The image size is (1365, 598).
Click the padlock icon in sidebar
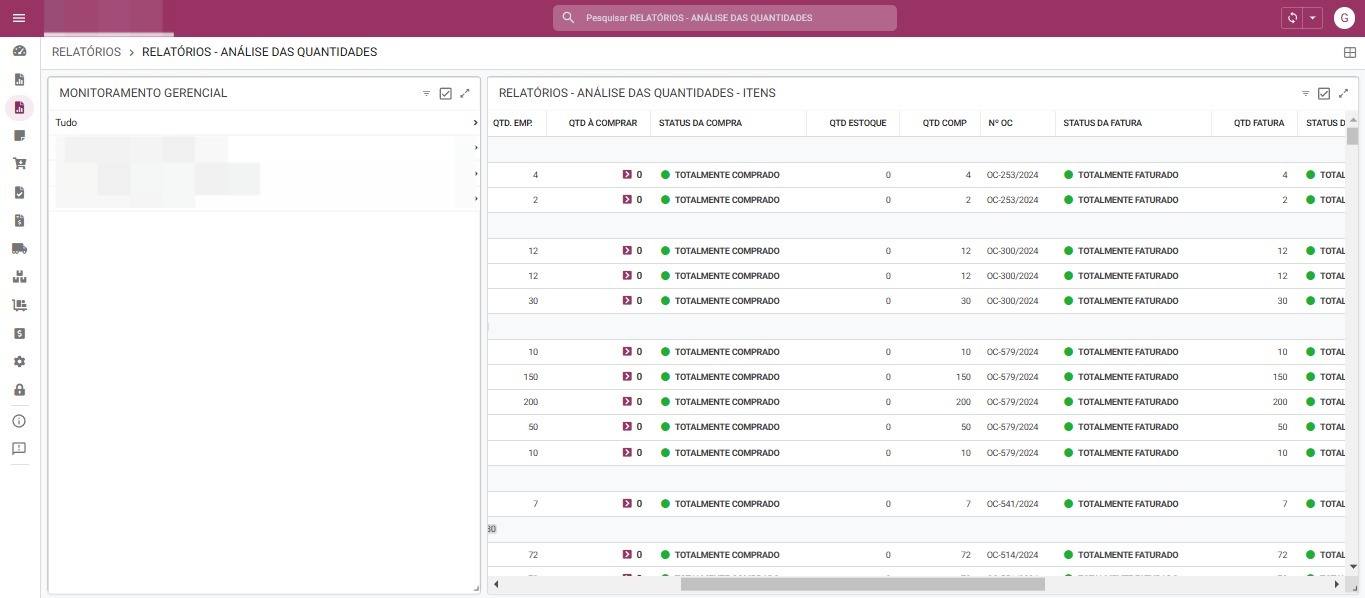[x=19, y=390]
